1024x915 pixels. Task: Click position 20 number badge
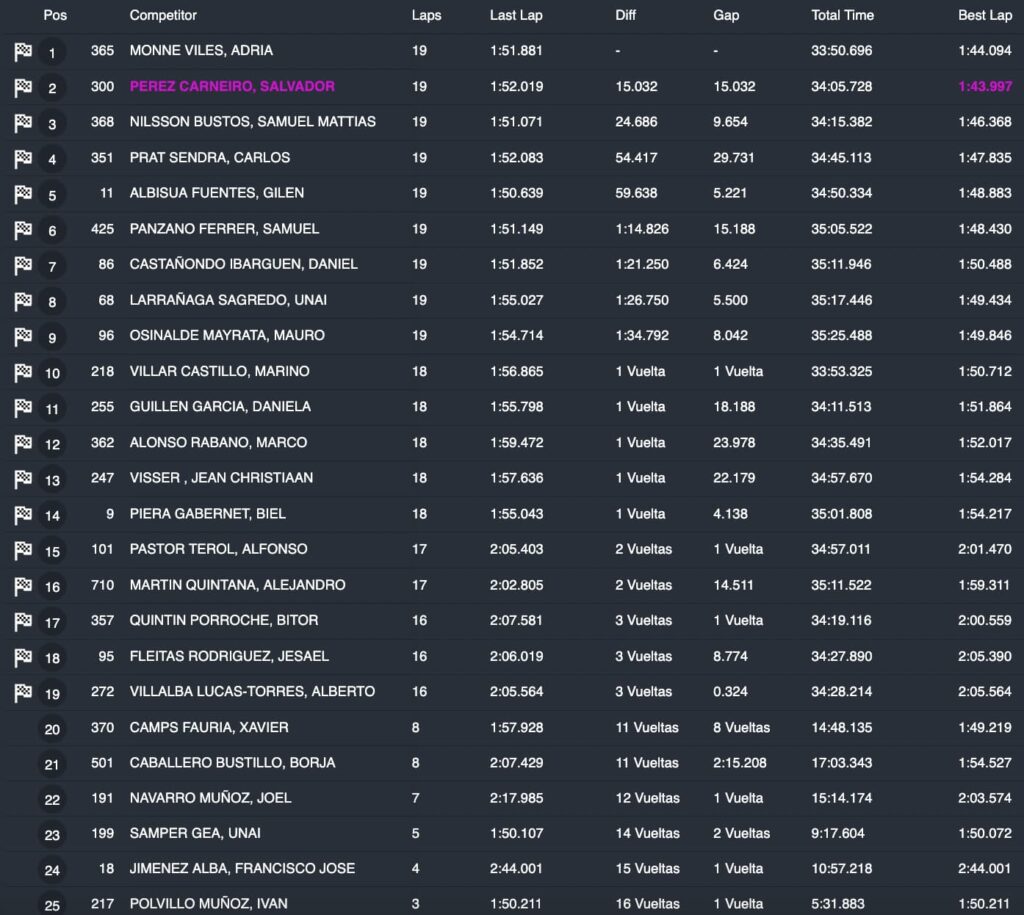(x=52, y=729)
